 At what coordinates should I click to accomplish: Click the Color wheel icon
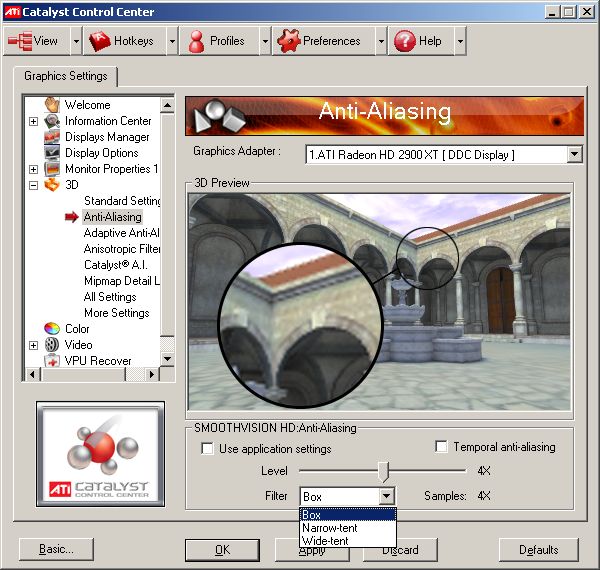pyautogui.click(x=52, y=328)
